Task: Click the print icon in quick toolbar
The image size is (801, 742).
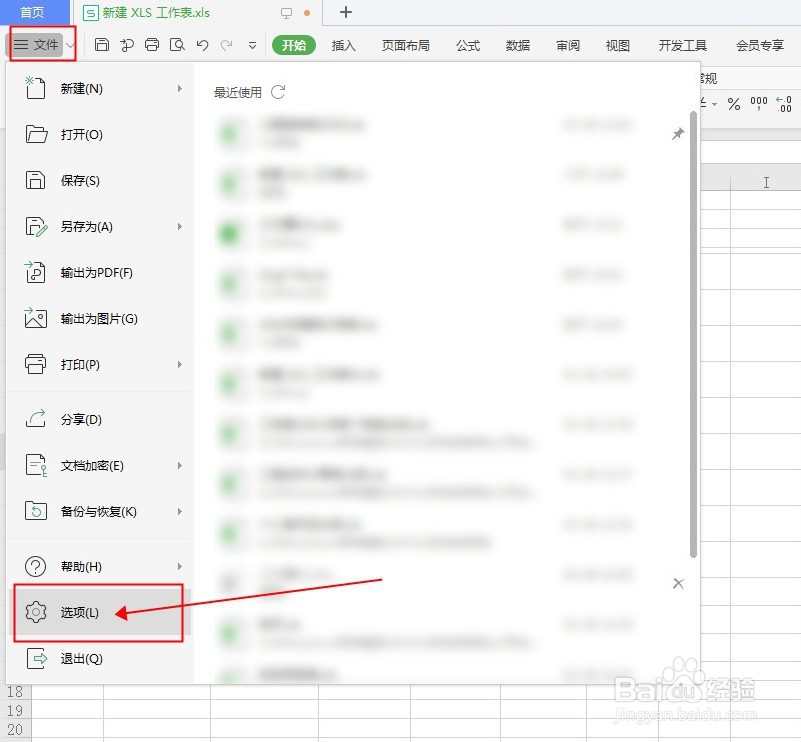Action: pyautogui.click(x=152, y=45)
